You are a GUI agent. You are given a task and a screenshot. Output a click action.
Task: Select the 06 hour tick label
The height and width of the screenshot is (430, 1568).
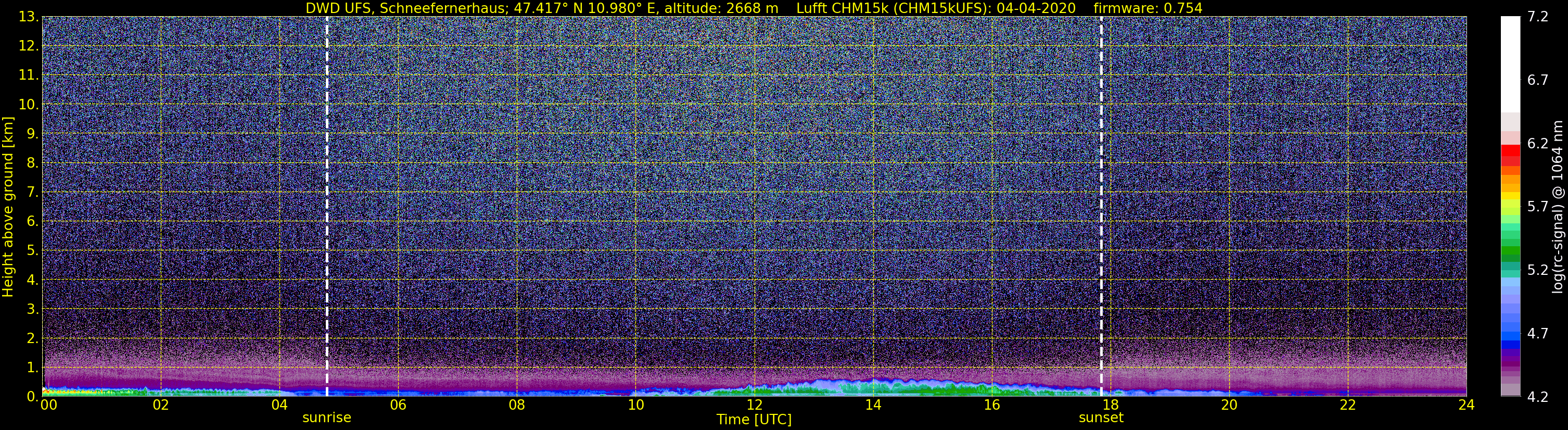point(398,405)
